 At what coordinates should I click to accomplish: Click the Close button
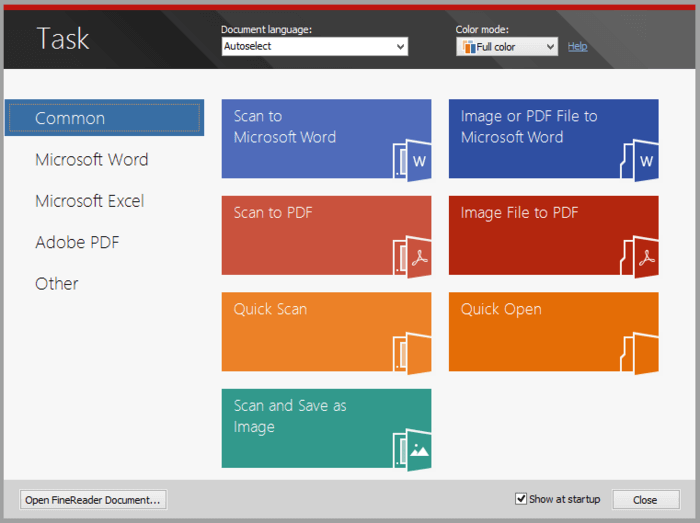point(645,500)
